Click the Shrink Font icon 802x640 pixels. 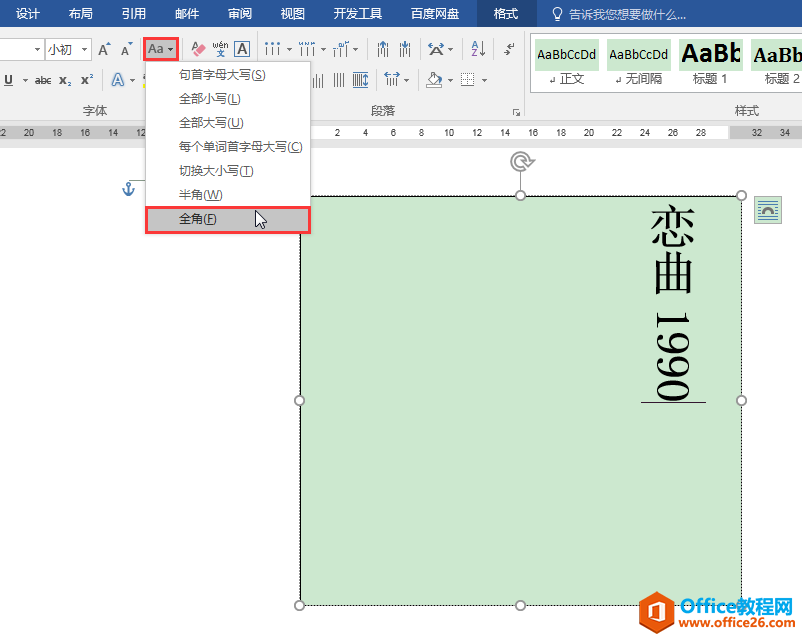point(126,50)
